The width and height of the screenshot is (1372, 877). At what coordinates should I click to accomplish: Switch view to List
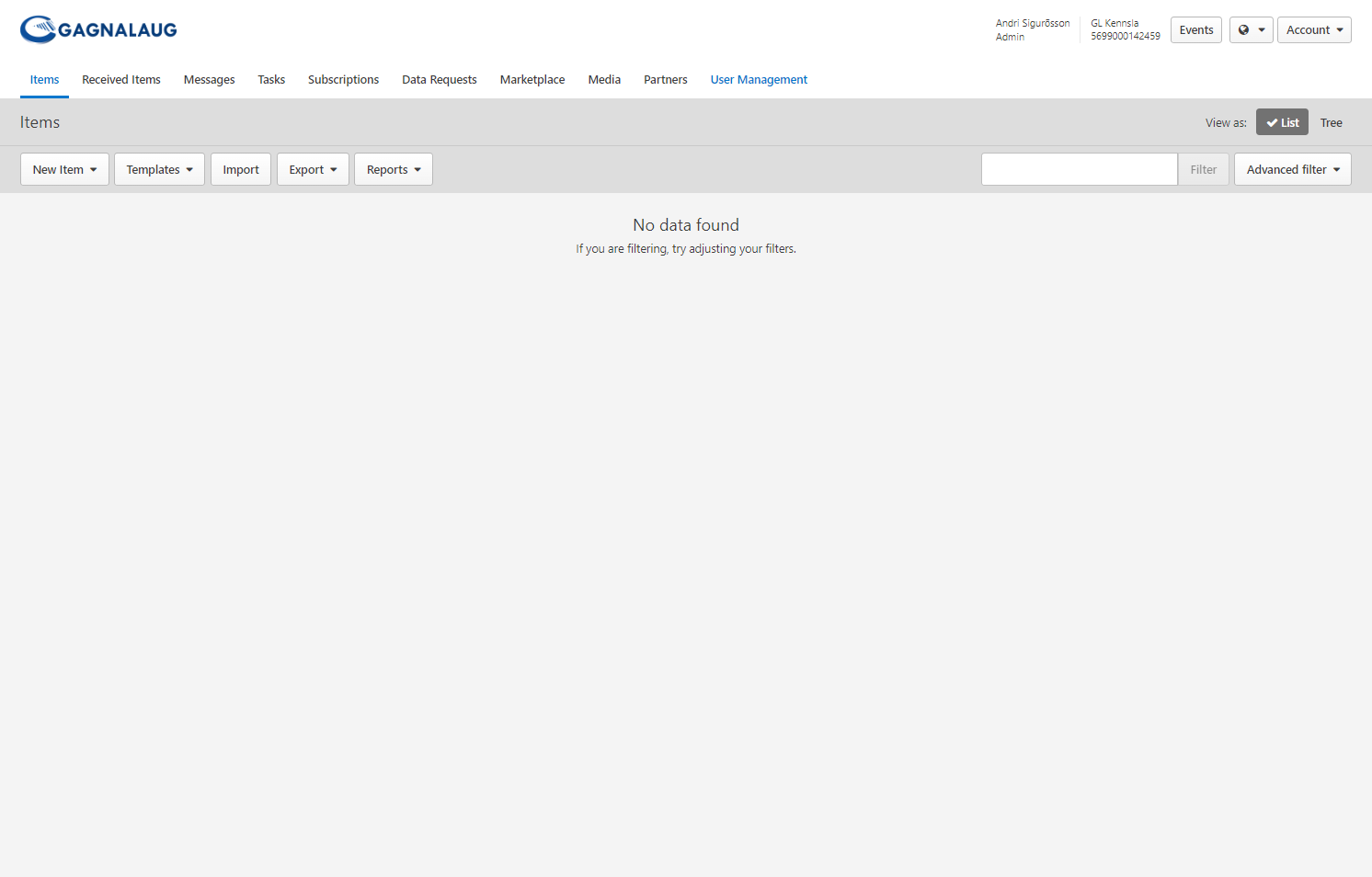(x=1282, y=122)
